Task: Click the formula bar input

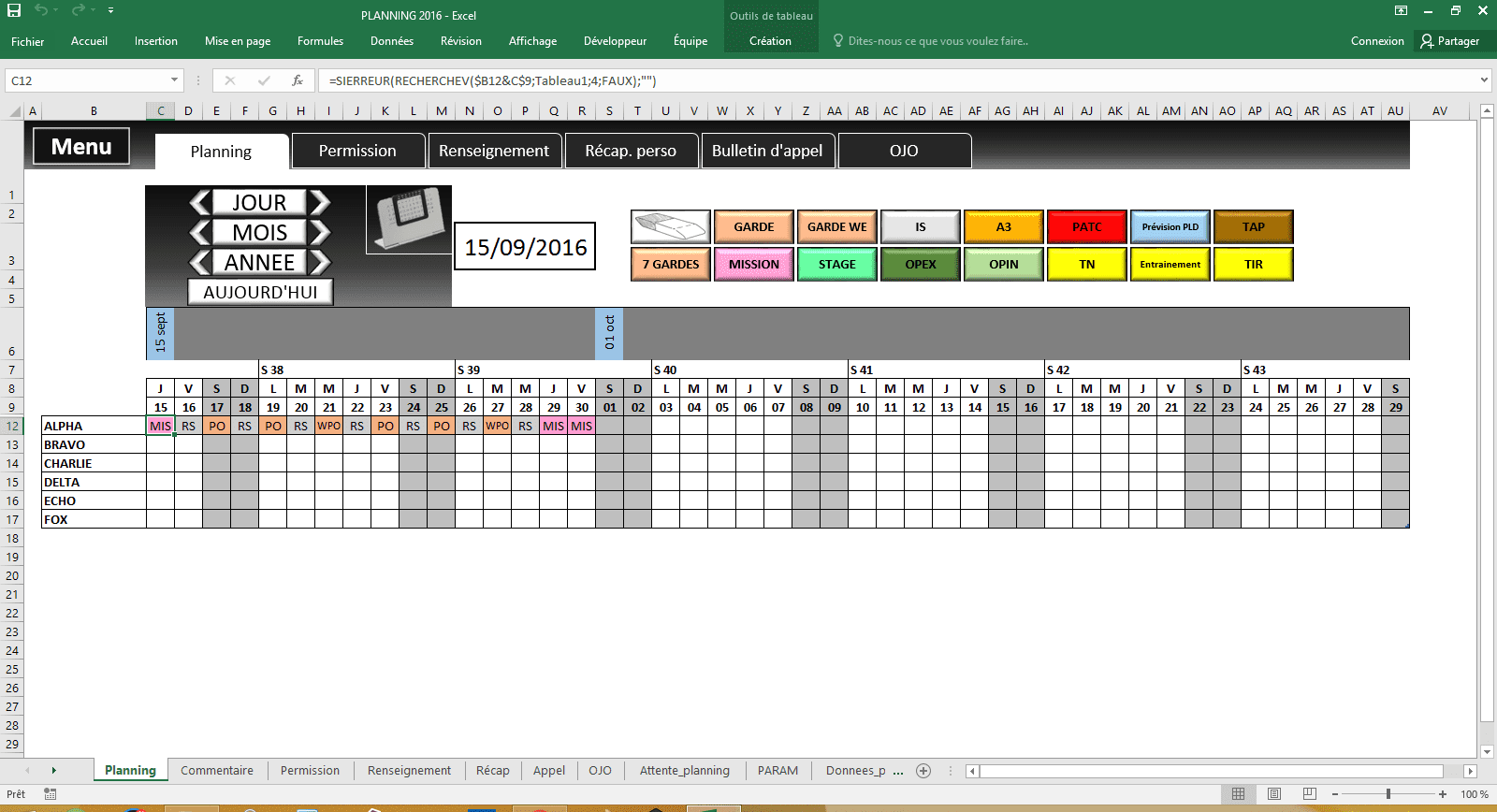Action: (x=898, y=80)
